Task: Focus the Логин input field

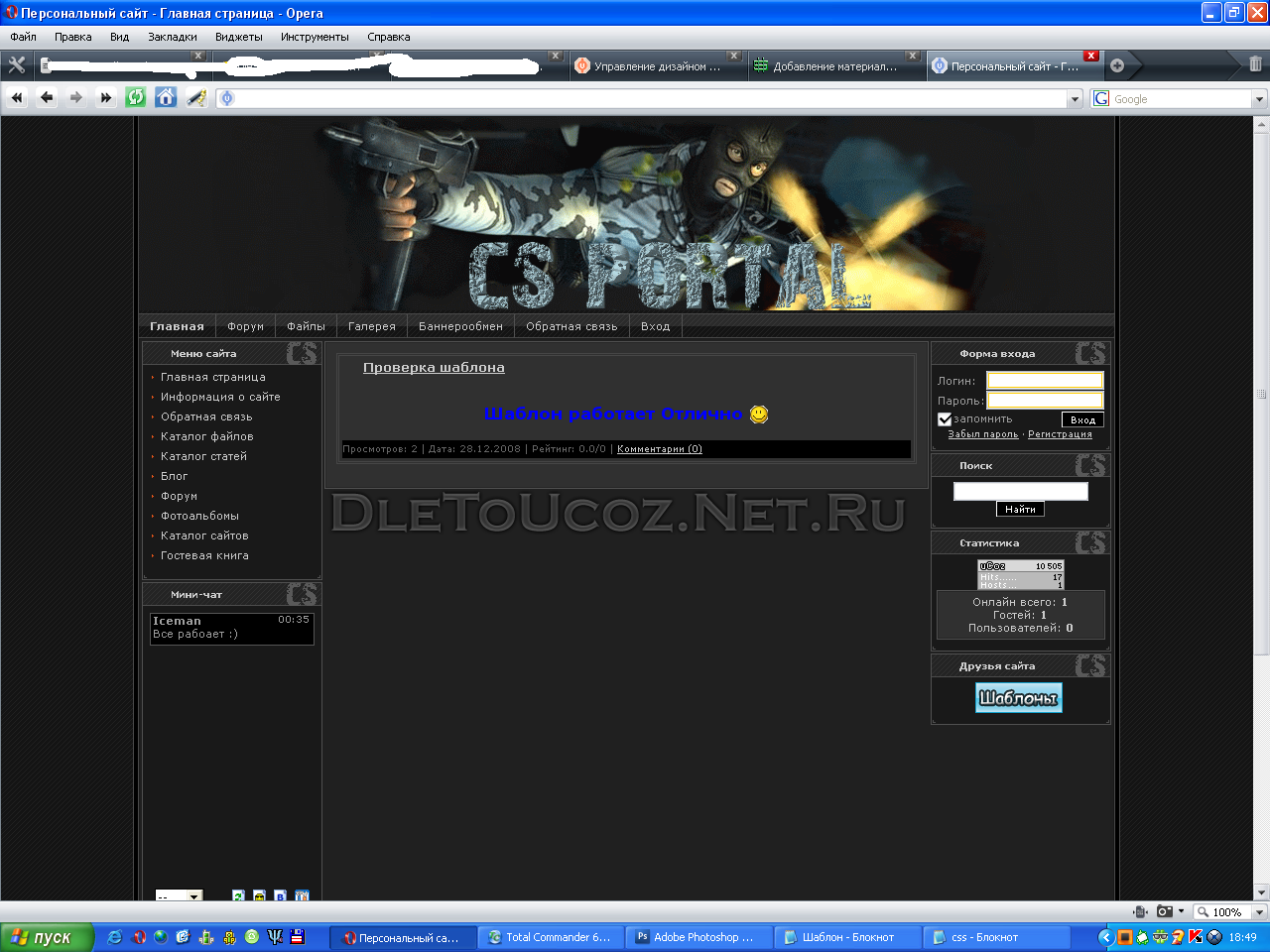Action: [1045, 381]
